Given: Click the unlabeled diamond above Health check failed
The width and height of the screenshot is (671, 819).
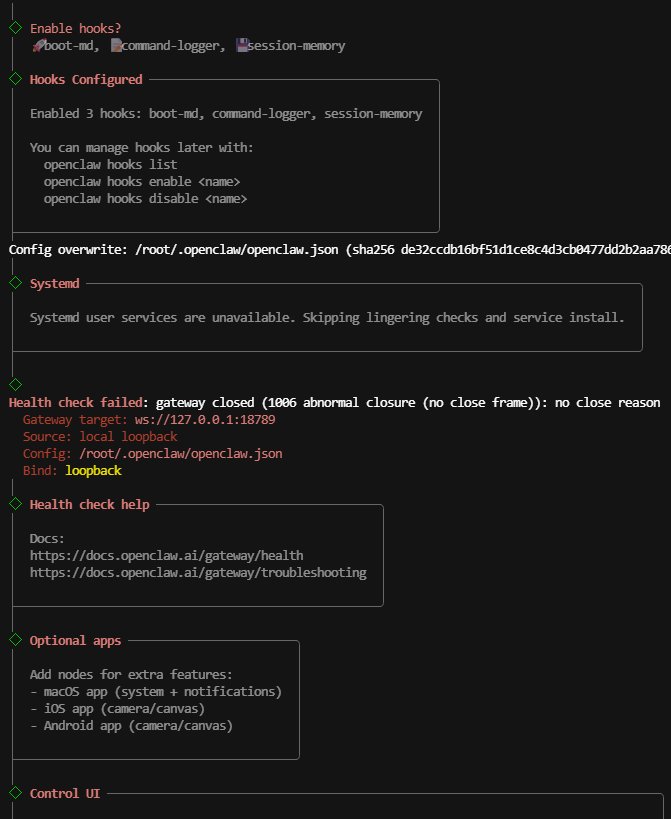Looking at the screenshot, I should coord(15,384).
